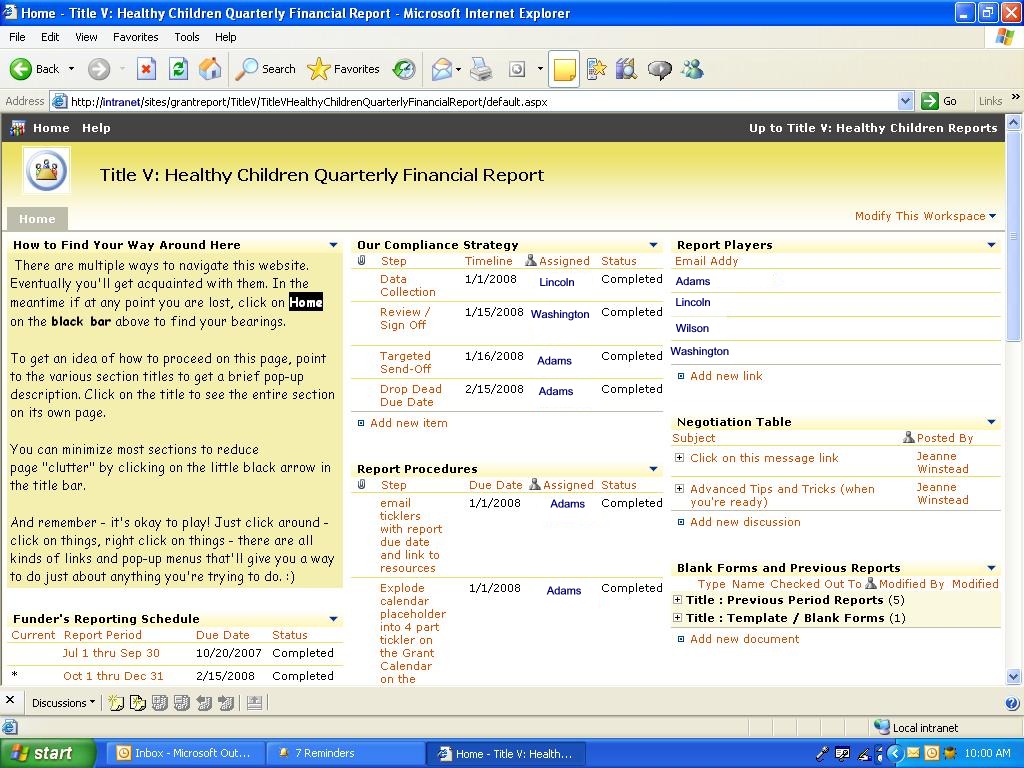Open the File menu
1024x768 pixels.
(18, 37)
